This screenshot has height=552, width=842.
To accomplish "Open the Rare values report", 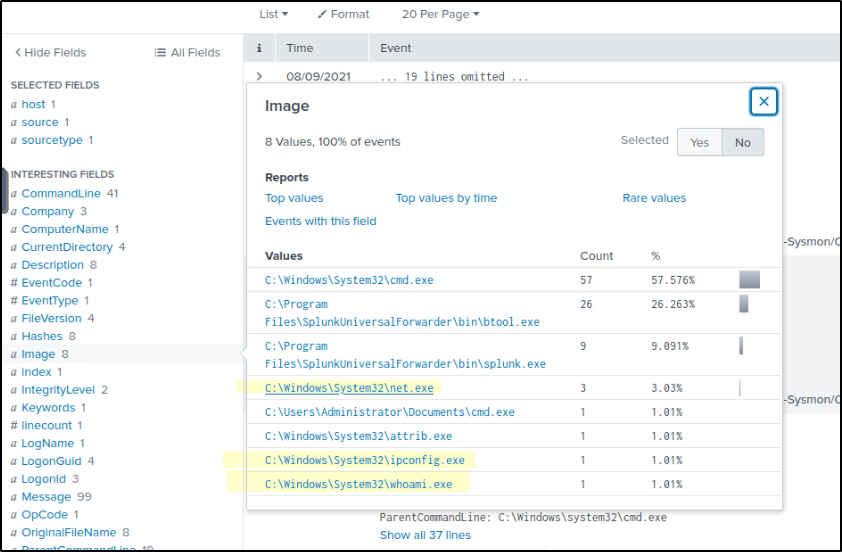I will (x=654, y=198).
